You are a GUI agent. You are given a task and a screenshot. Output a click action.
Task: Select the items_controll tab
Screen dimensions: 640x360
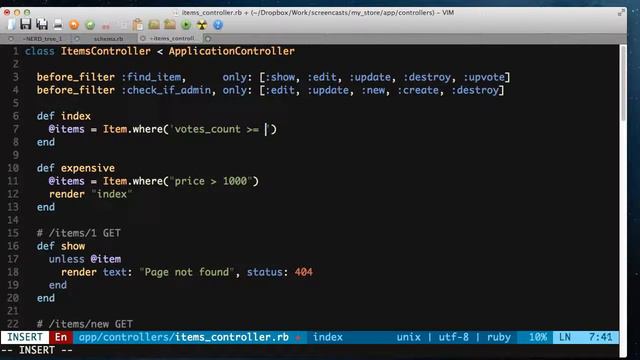(x=172, y=38)
